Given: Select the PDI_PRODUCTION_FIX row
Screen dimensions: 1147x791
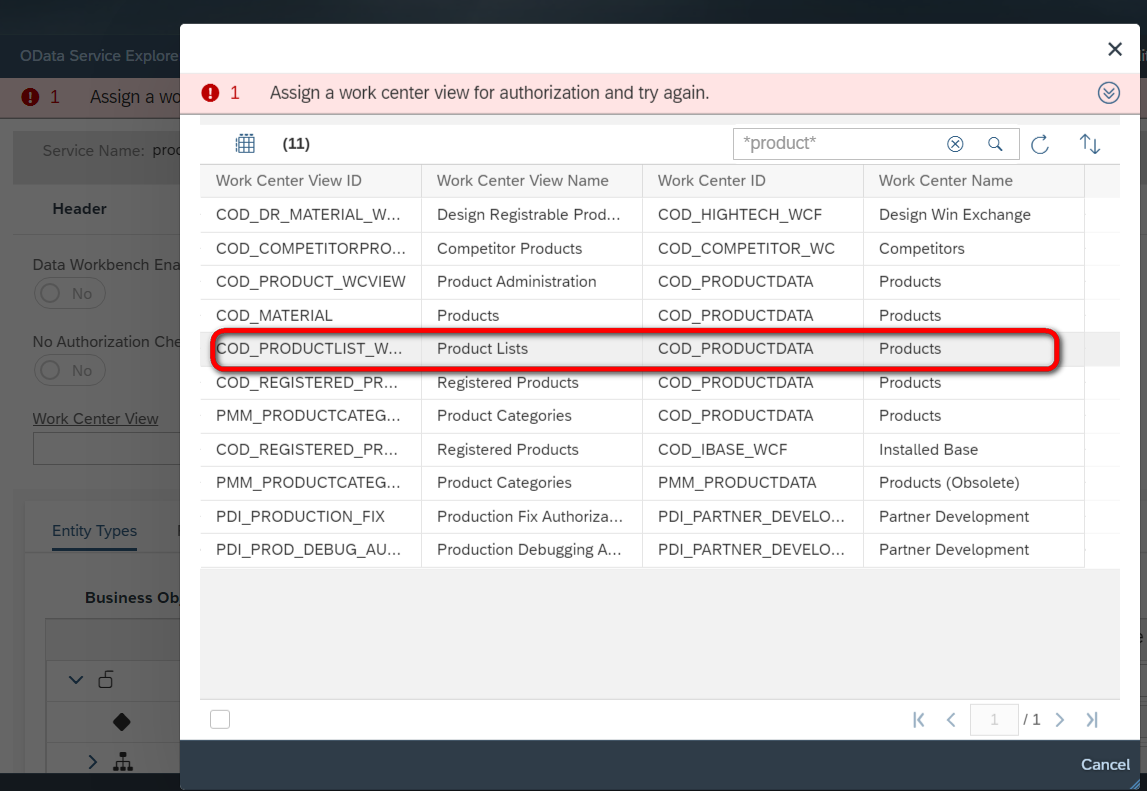Looking at the screenshot, I should tap(642, 517).
